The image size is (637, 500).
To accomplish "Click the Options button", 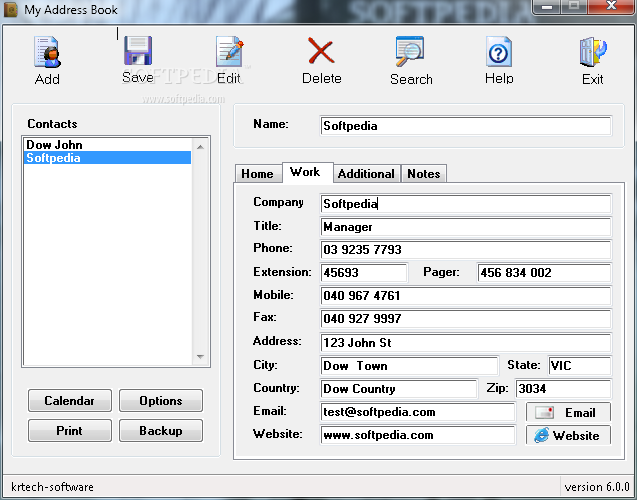I will pyautogui.click(x=161, y=400).
